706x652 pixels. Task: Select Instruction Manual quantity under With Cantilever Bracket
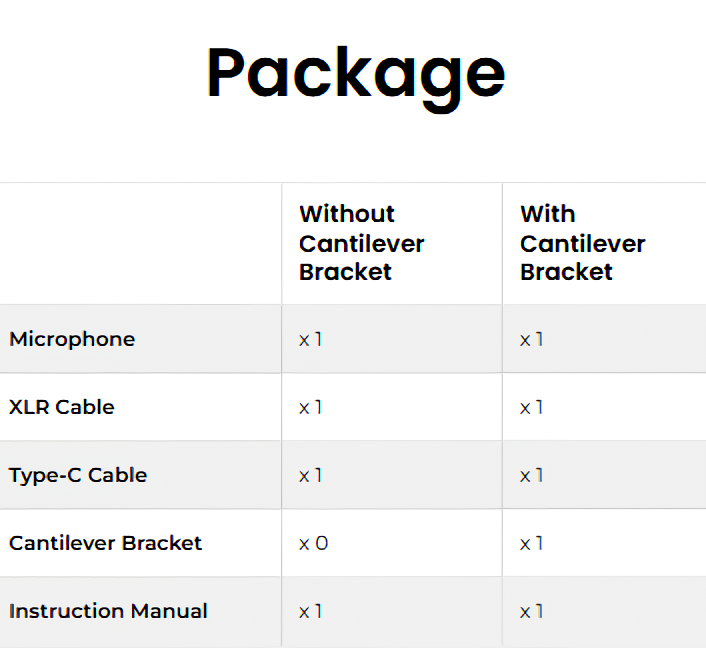point(532,611)
